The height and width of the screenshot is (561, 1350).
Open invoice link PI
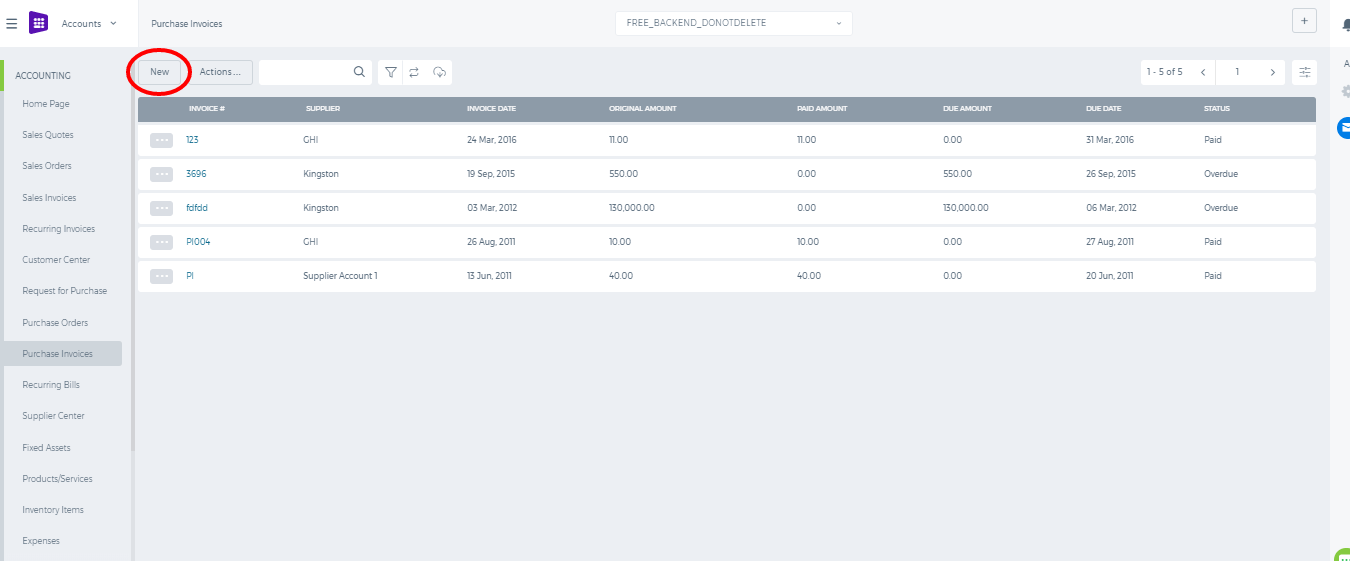190,276
